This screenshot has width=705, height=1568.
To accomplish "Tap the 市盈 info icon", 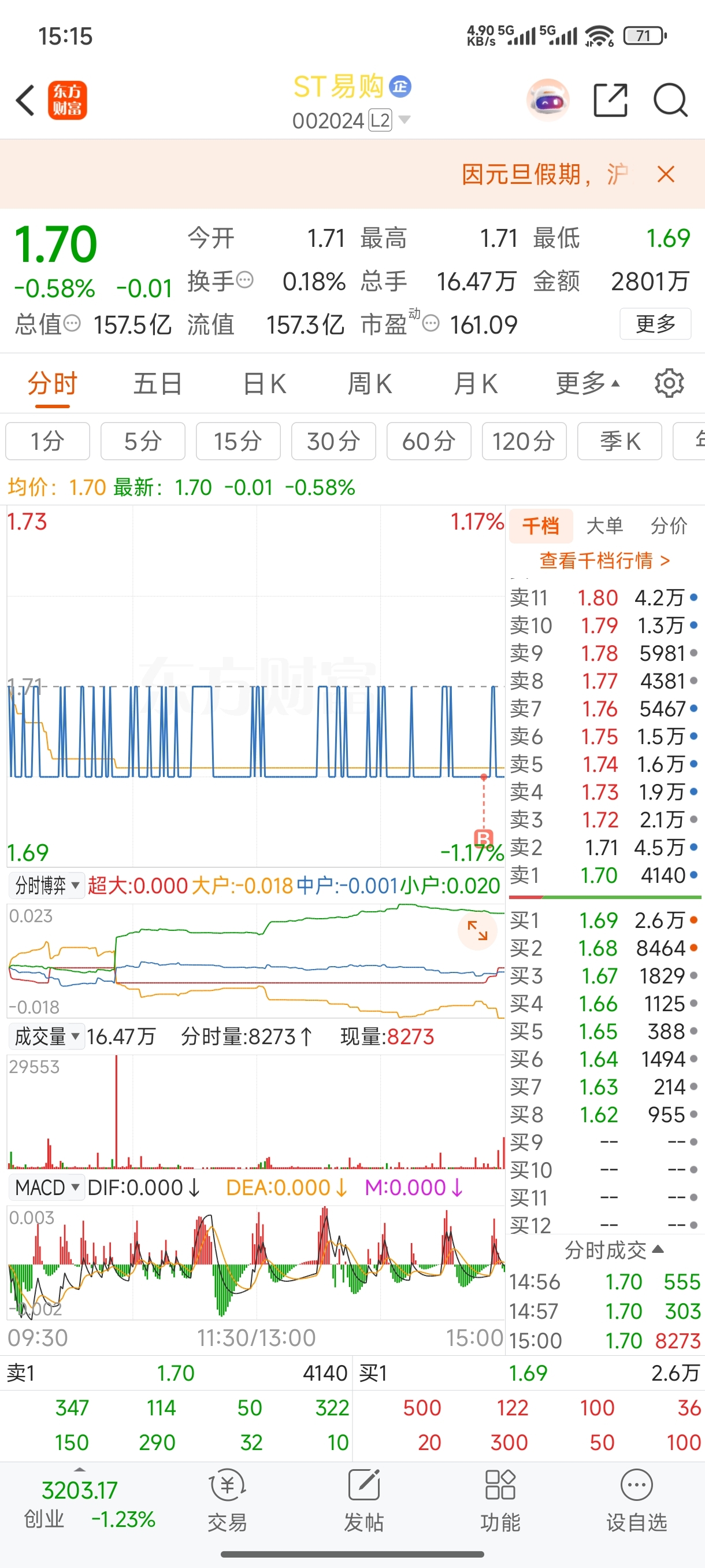I will tap(431, 323).
